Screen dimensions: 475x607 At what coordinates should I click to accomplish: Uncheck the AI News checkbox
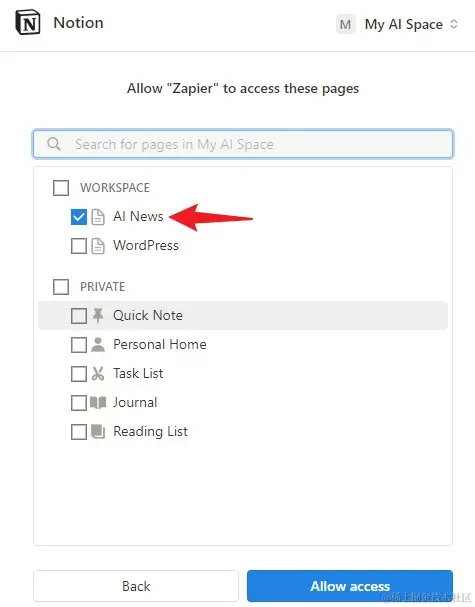(79, 217)
